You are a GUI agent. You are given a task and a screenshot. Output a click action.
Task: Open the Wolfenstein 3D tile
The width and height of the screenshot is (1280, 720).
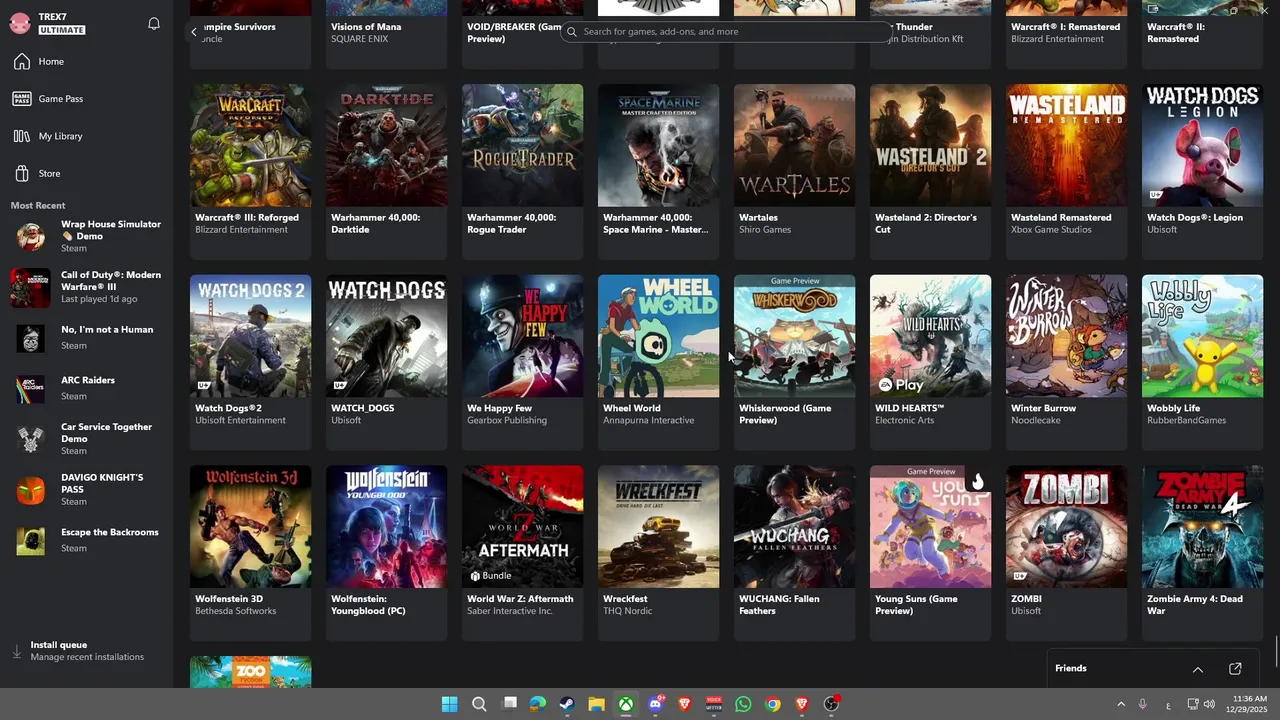[x=250, y=553]
